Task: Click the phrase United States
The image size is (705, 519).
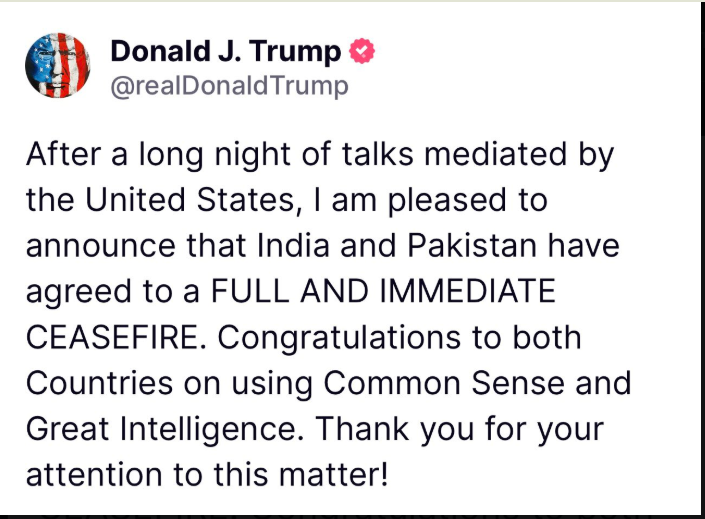Action: coord(190,200)
